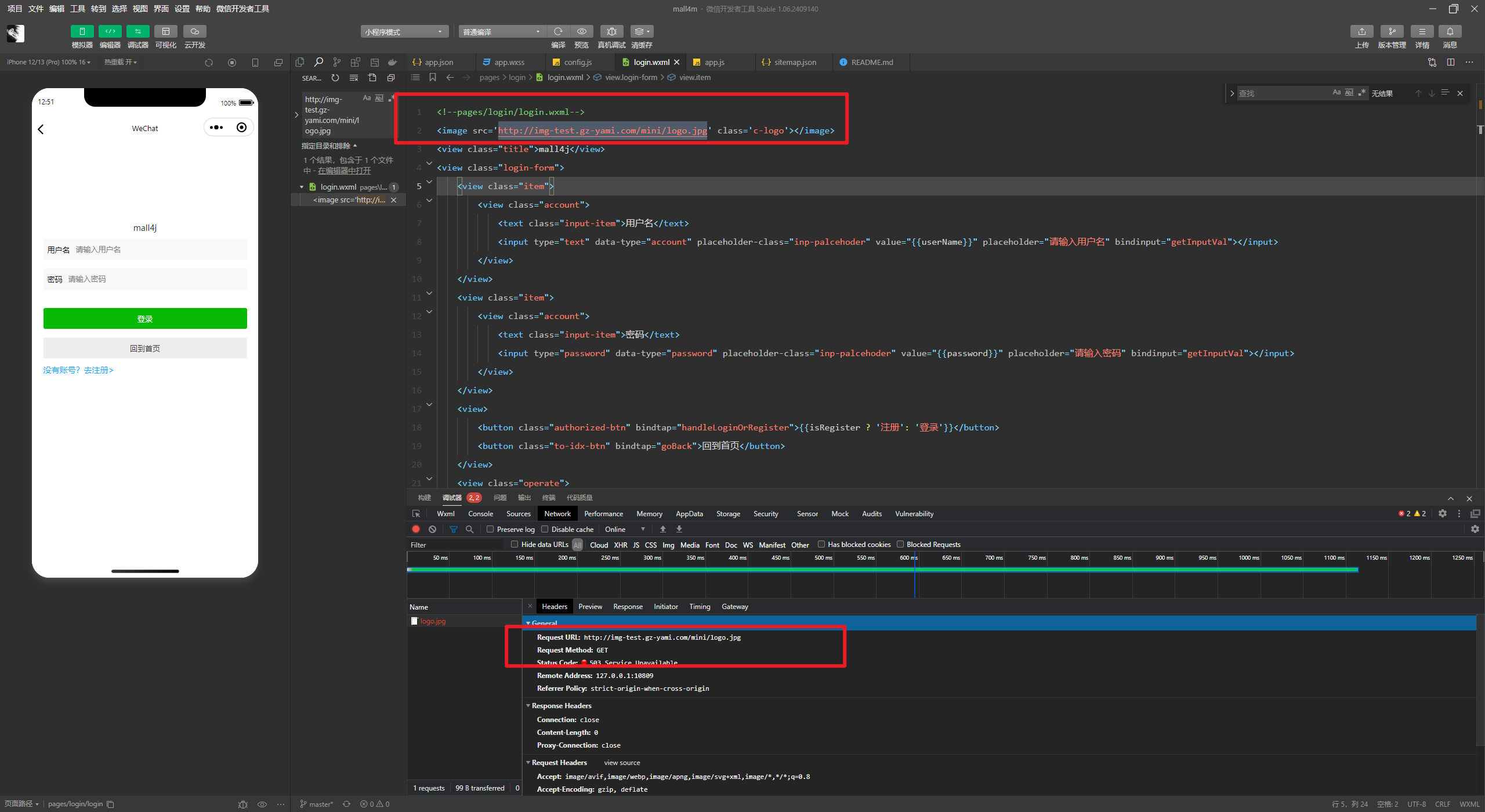Check Hide data URLs
This screenshot has width=1485, height=812.
click(515, 544)
